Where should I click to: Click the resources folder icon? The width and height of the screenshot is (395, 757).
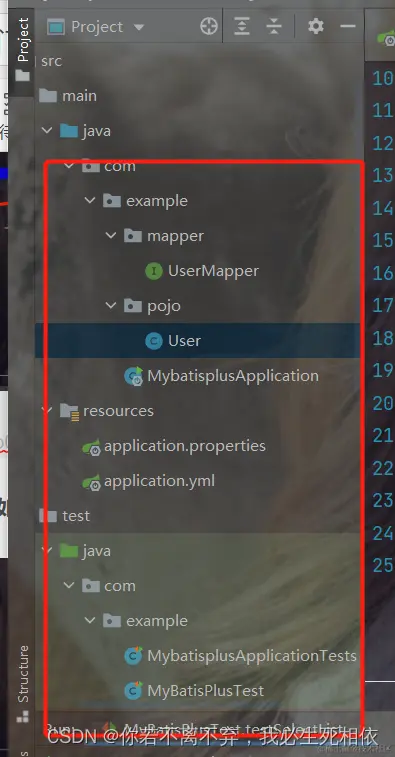[x=70, y=411]
